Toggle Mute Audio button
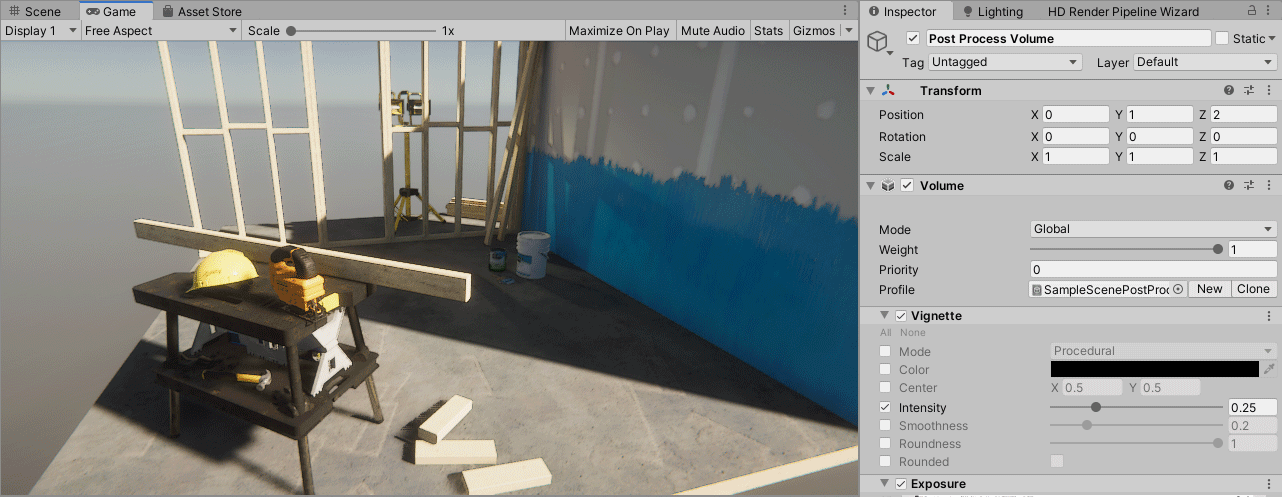The image size is (1282, 497). click(713, 30)
